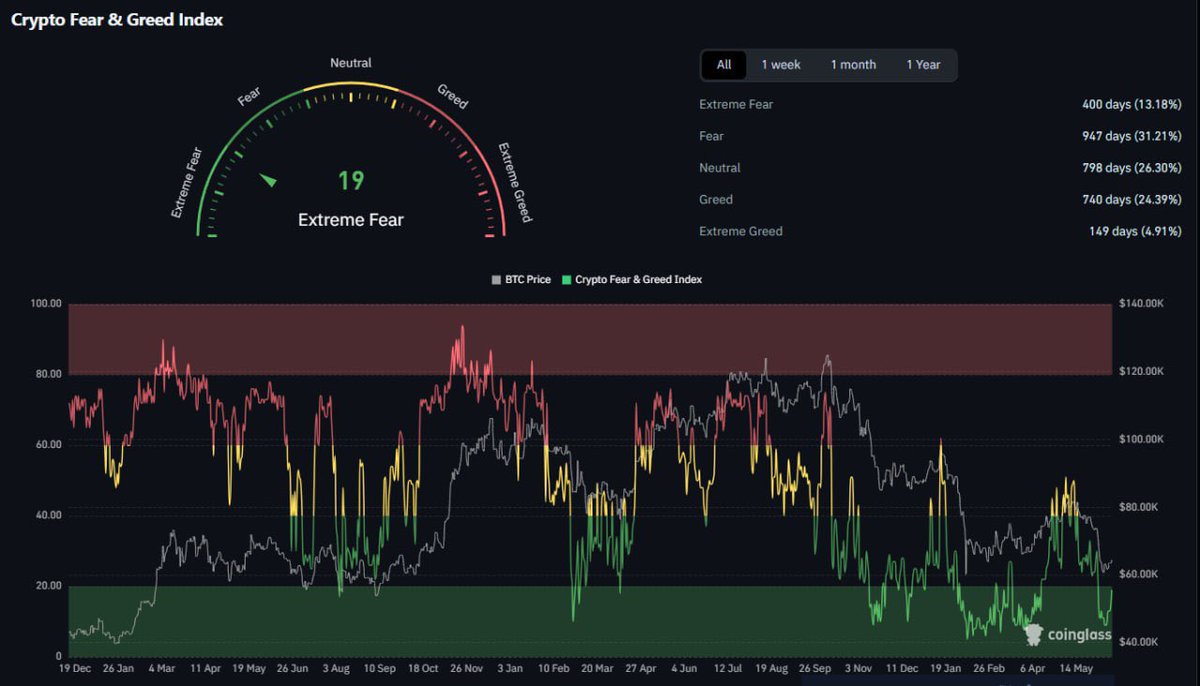
Task: Click the gray BTC Price legend swatch
Action: tap(496, 280)
